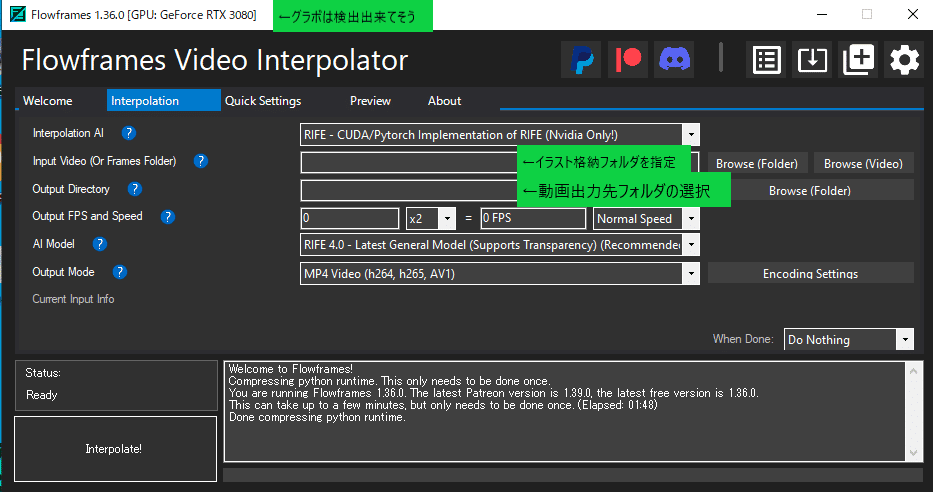Open Encoding Settings
Image resolution: width=933 pixels, height=492 pixels.
click(810, 273)
